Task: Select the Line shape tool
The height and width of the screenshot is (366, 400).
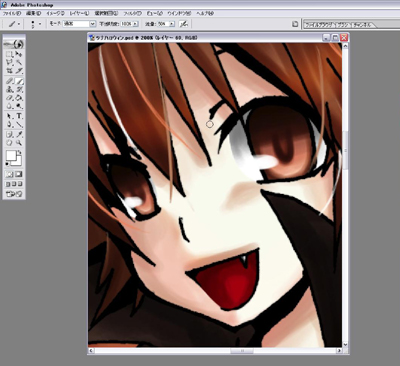Action: (19, 124)
